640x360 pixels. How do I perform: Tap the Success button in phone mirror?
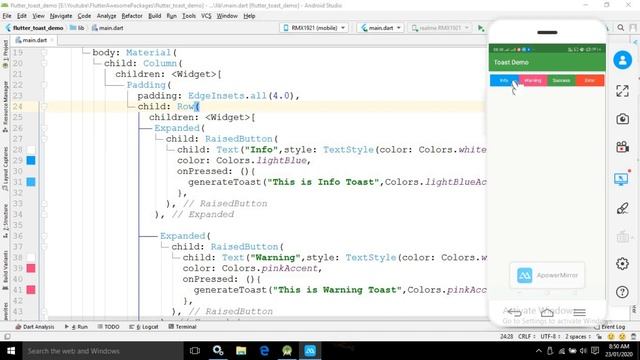tap(562, 80)
